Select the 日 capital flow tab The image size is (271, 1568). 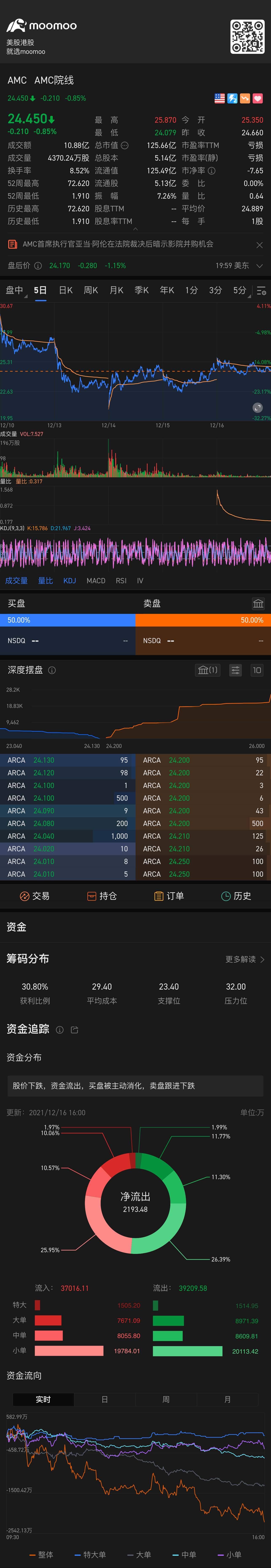[x=105, y=1399]
